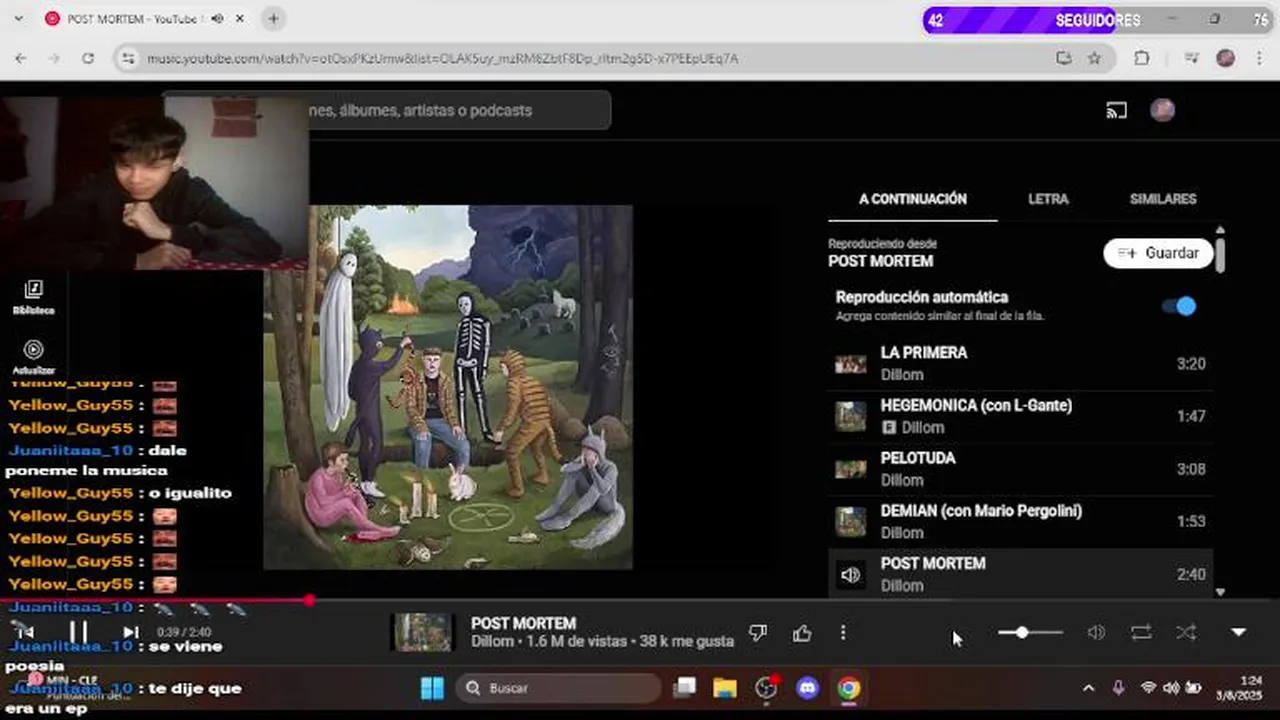Disable the Reproducción automática switch
Image resolution: width=1280 pixels, height=720 pixels.
click(x=1179, y=306)
